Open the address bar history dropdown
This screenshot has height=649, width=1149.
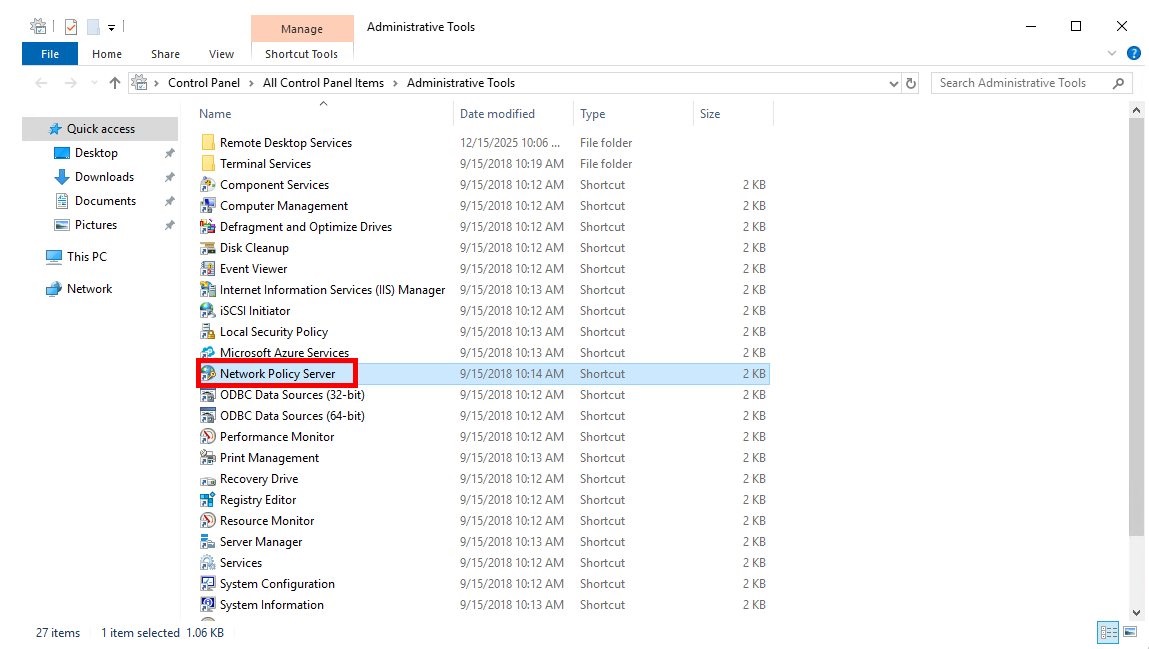point(893,83)
